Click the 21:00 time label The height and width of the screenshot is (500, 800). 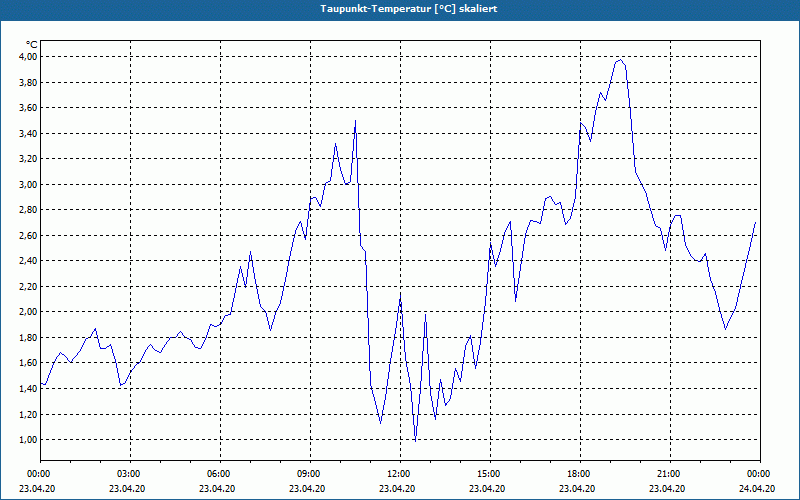(670, 474)
